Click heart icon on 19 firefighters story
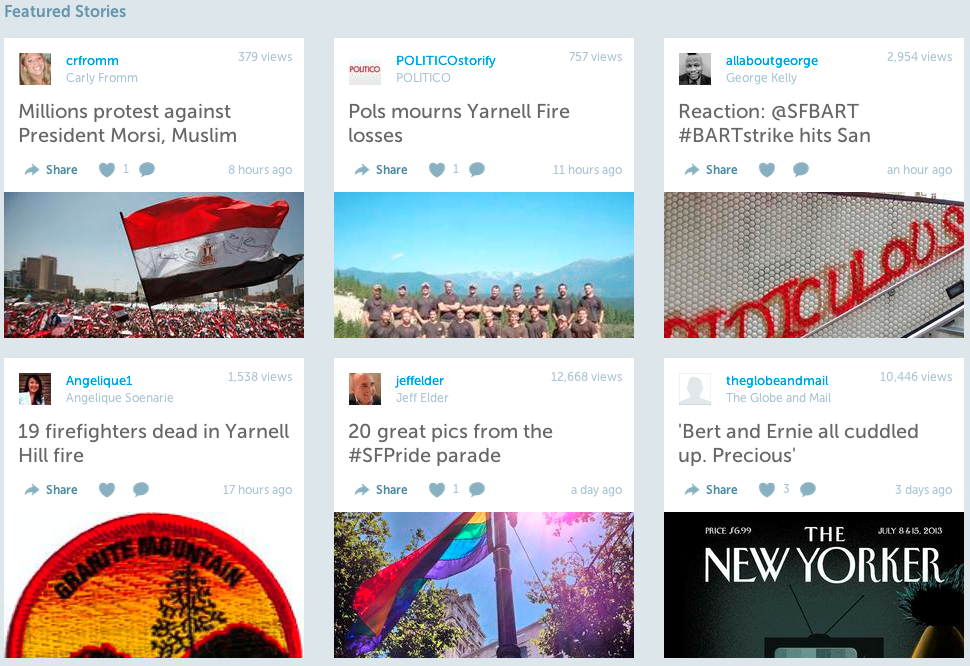 point(107,489)
